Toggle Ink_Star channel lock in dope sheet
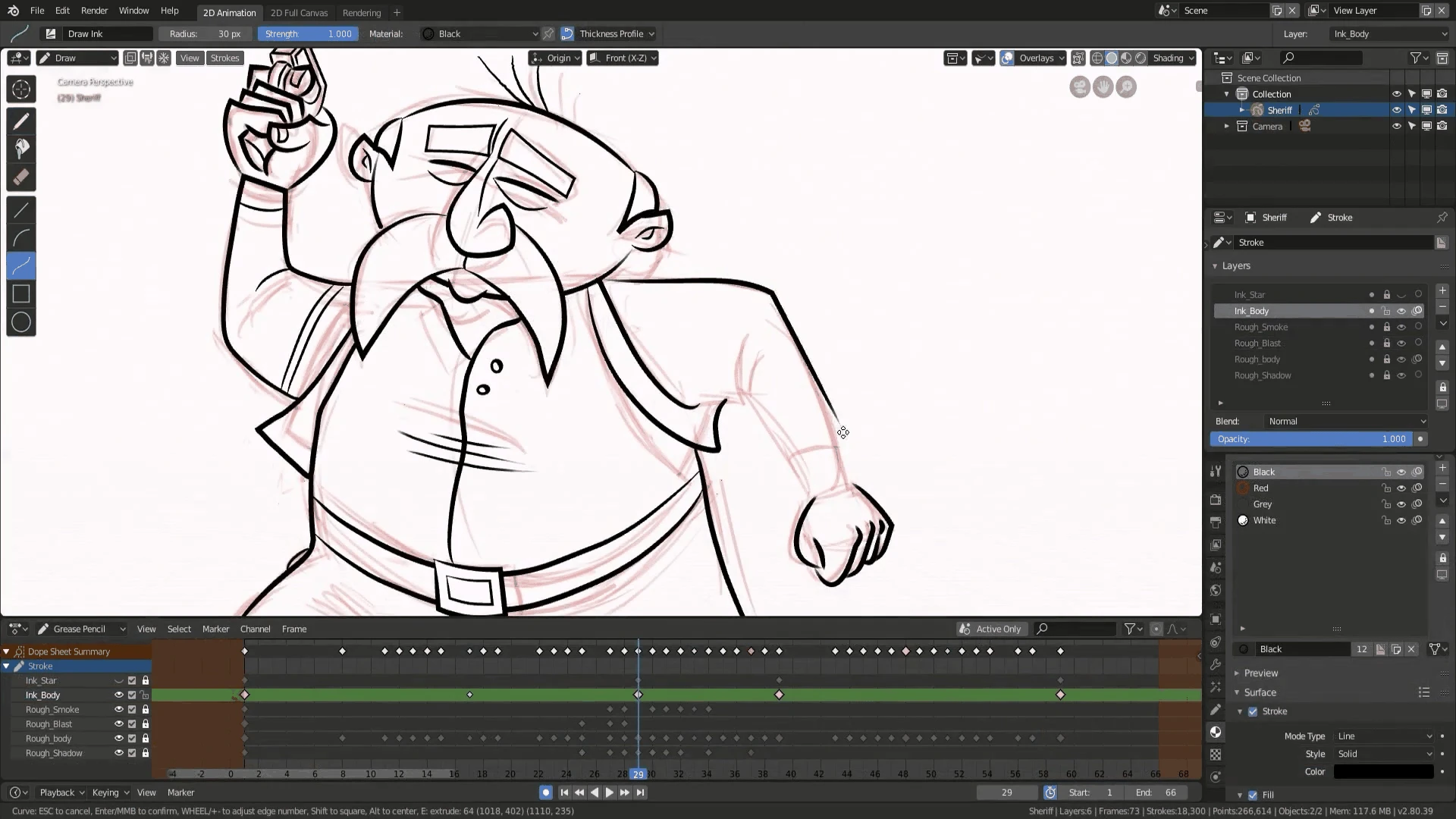Viewport: 1456px width, 819px height. point(146,681)
